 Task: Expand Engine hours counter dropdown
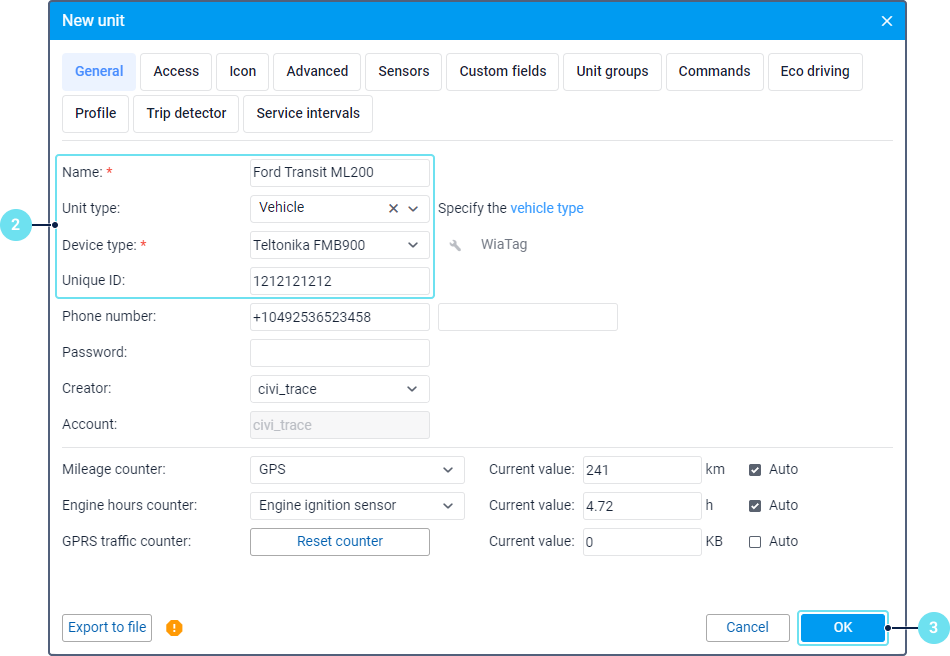point(448,506)
